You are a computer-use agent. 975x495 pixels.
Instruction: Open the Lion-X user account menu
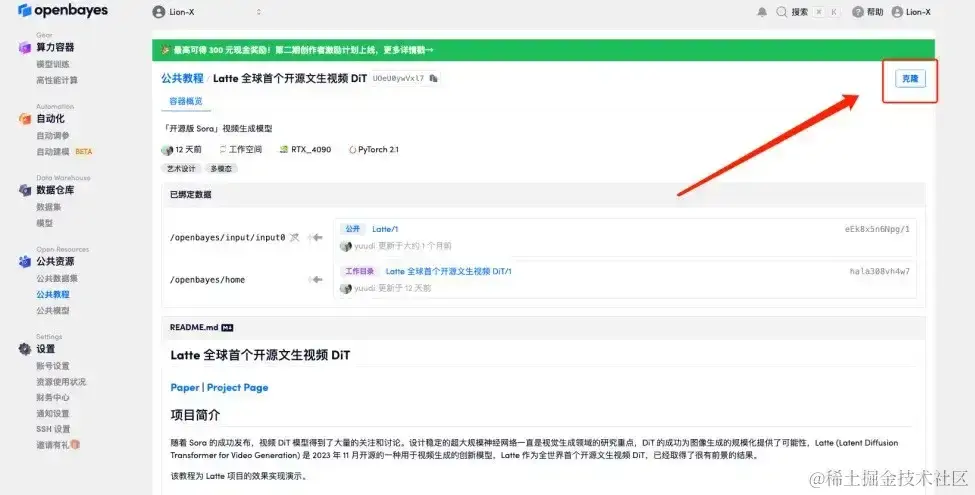coord(911,12)
